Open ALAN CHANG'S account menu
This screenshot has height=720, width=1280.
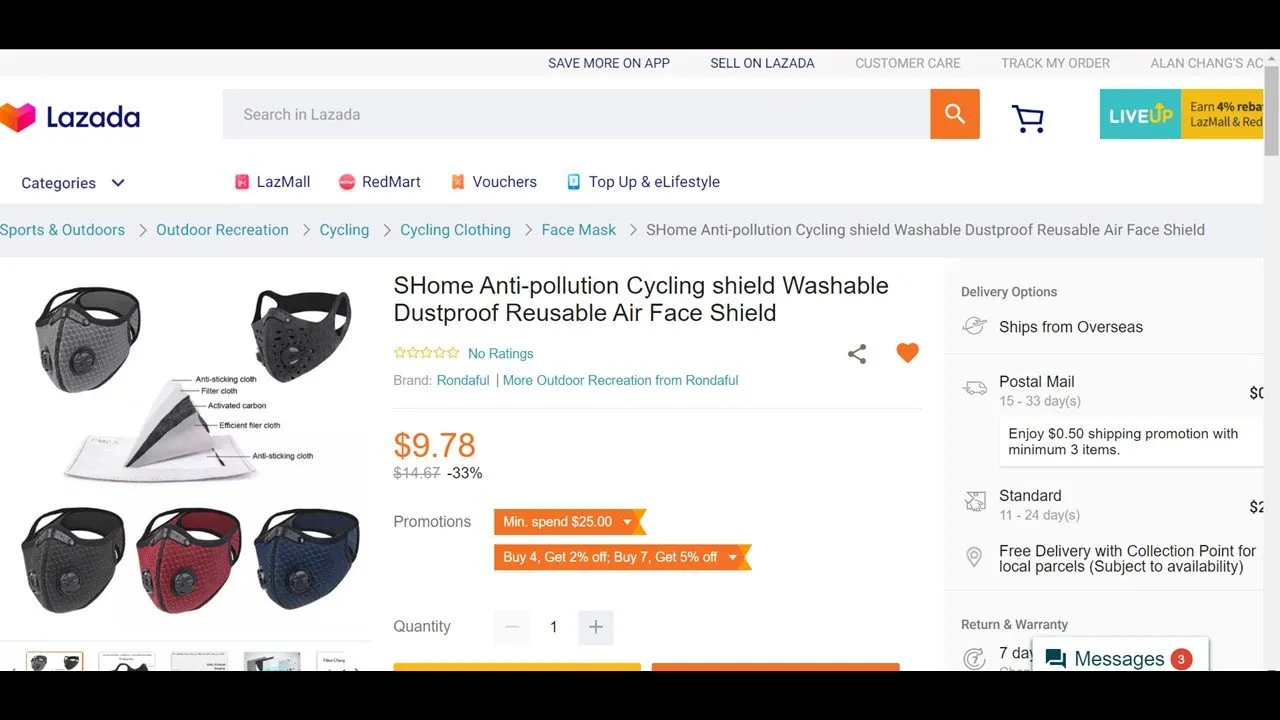tap(1207, 63)
